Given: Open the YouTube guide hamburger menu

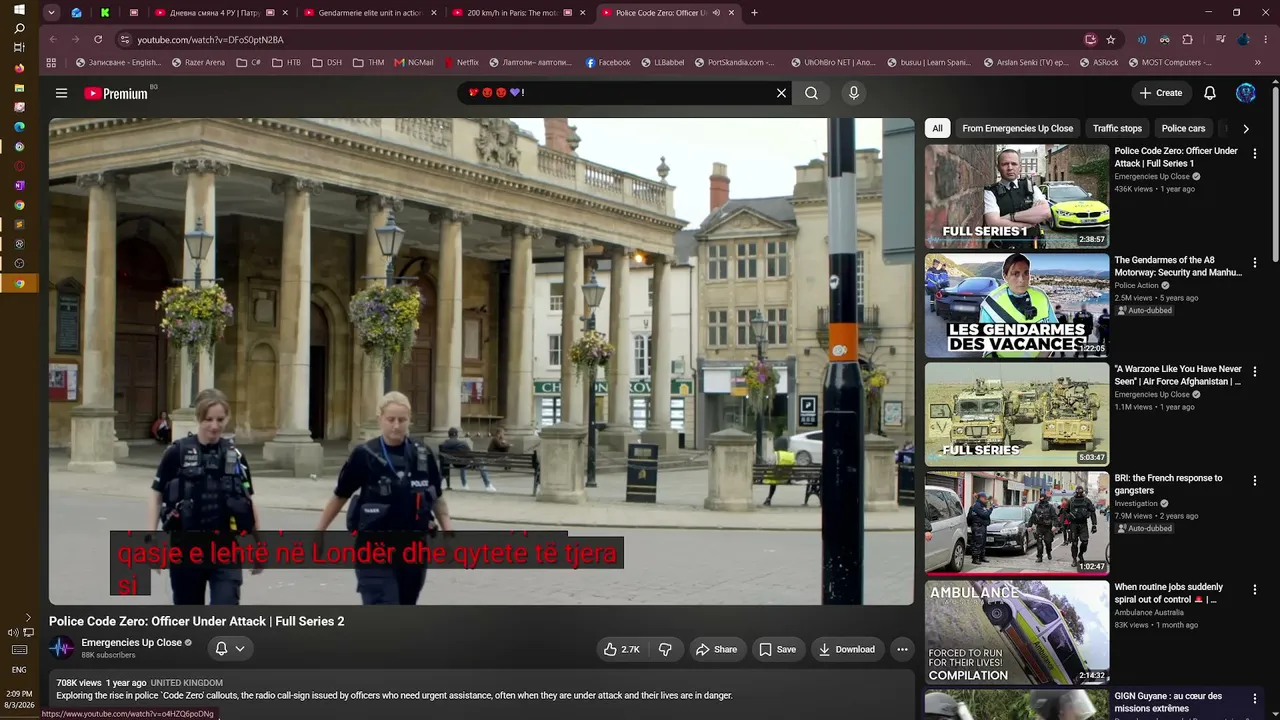Looking at the screenshot, I should tap(61, 93).
